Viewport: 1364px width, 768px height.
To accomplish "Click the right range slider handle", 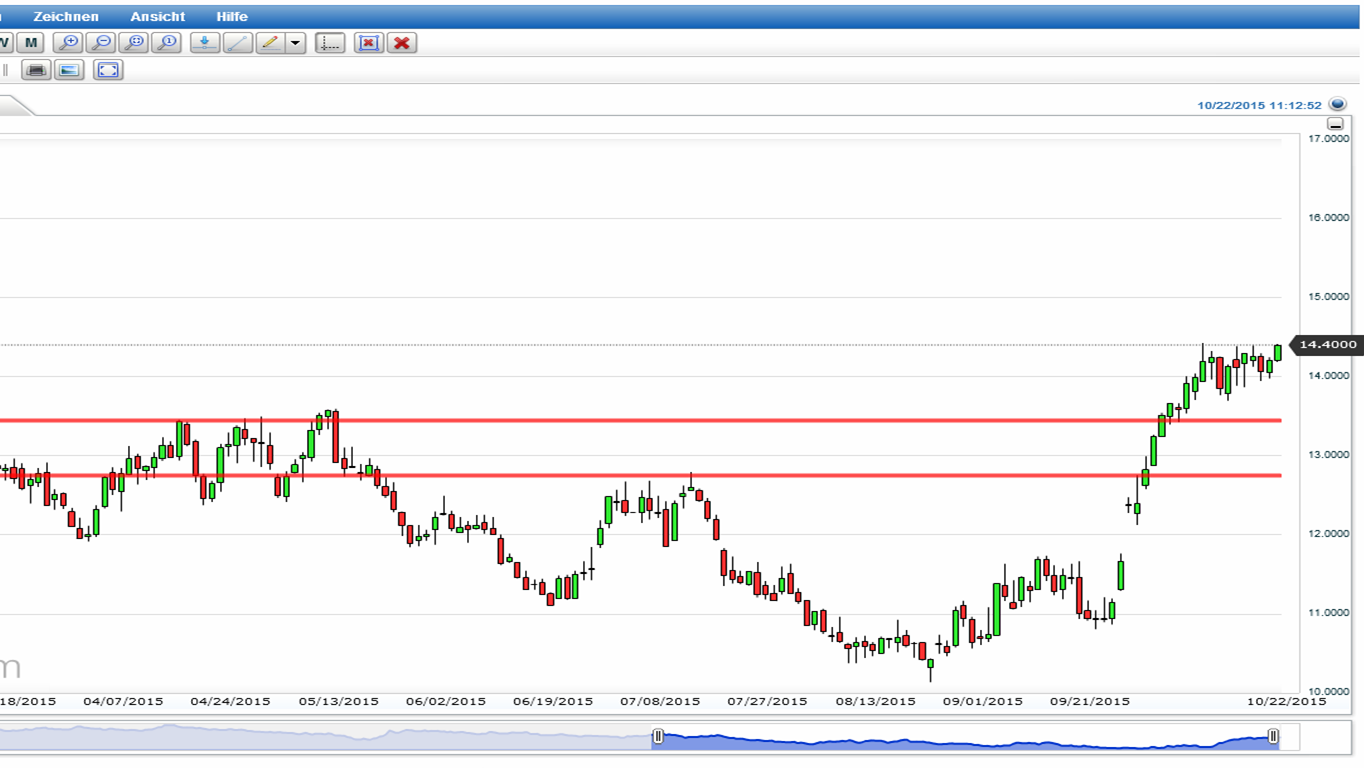I will click(1273, 737).
